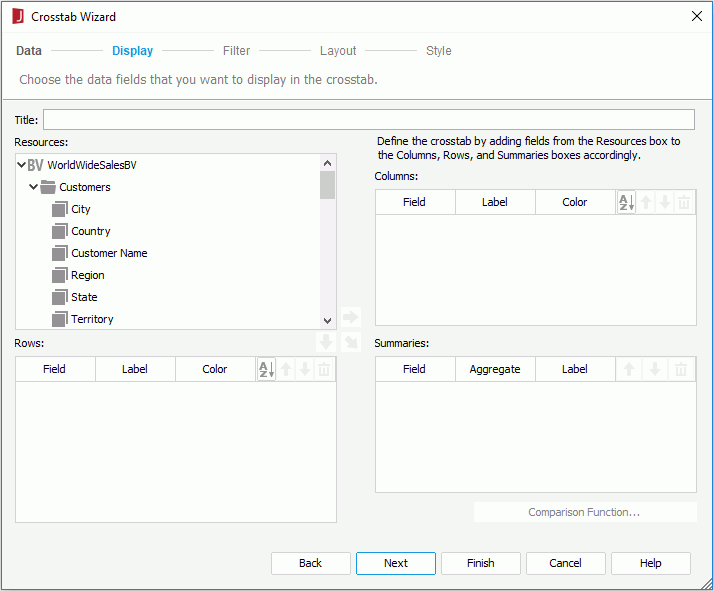
Task: Click delete trash icon in Rows toolbar
Action: [324, 369]
